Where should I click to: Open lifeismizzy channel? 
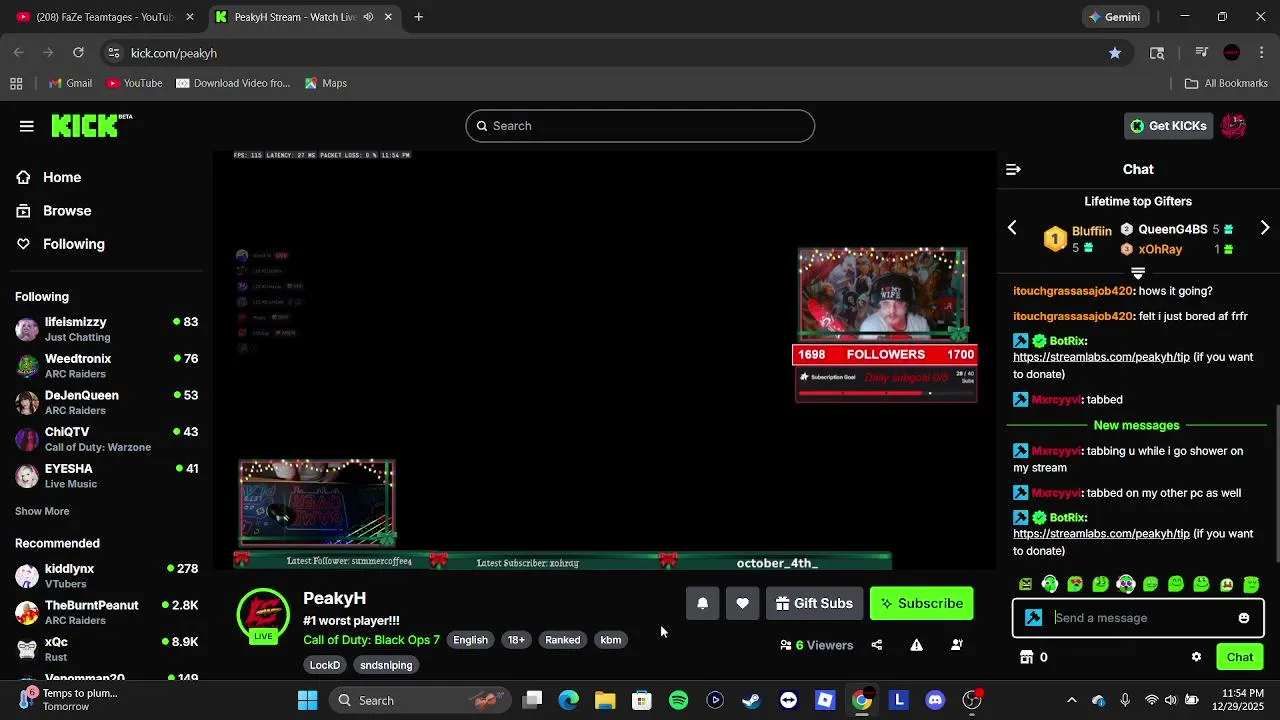tap(106, 329)
